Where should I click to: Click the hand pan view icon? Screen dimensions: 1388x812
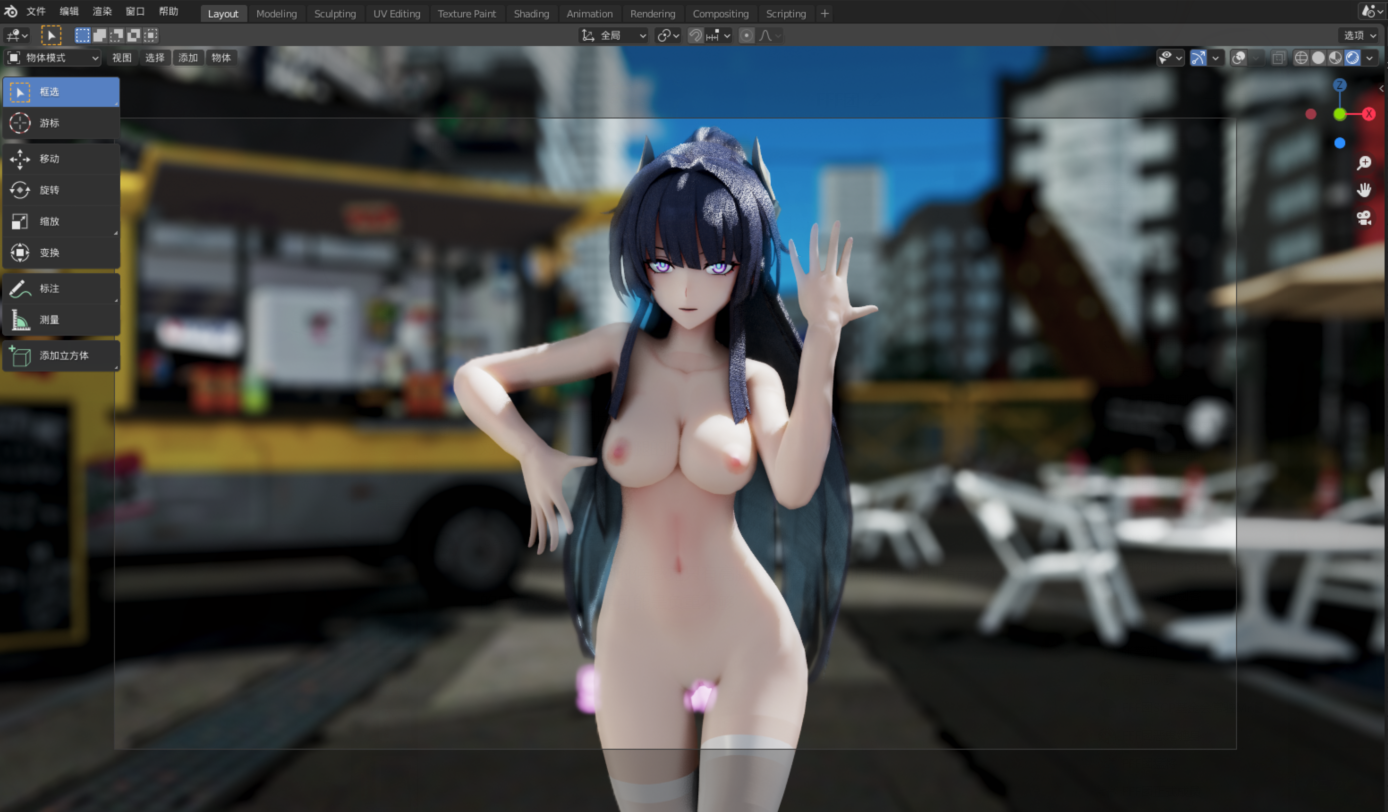[x=1364, y=190]
